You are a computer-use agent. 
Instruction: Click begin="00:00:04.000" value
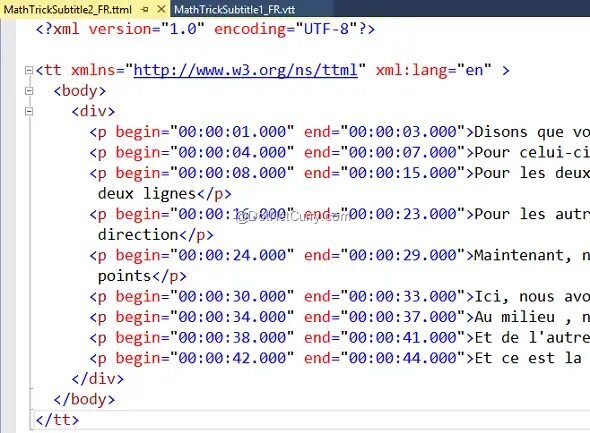click(232, 153)
